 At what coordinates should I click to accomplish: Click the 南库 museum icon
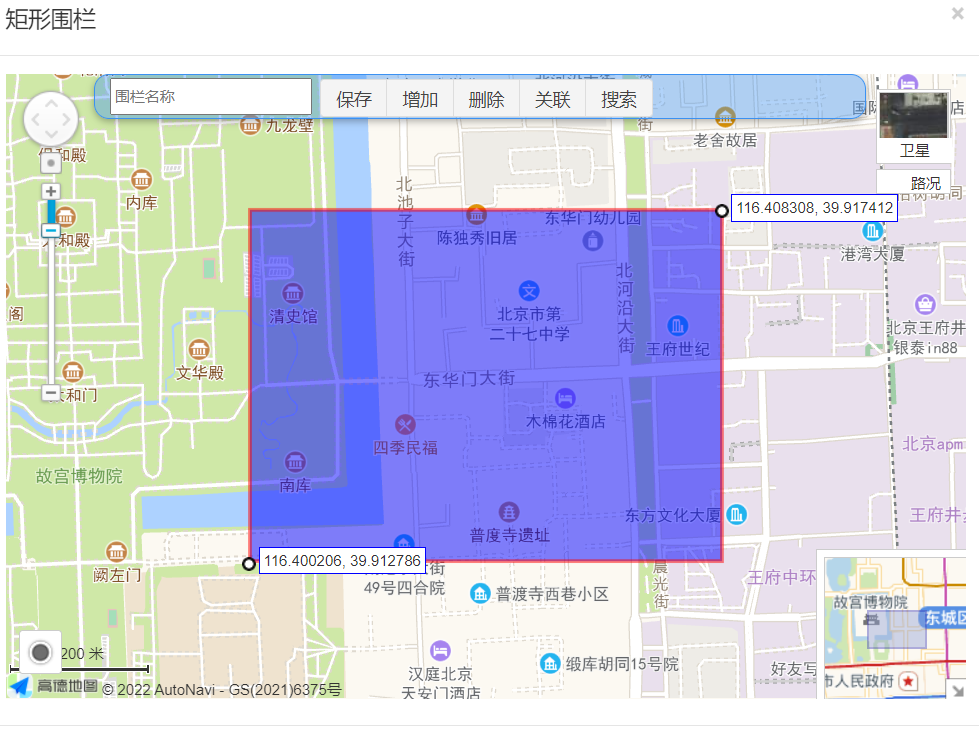tap(295, 462)
